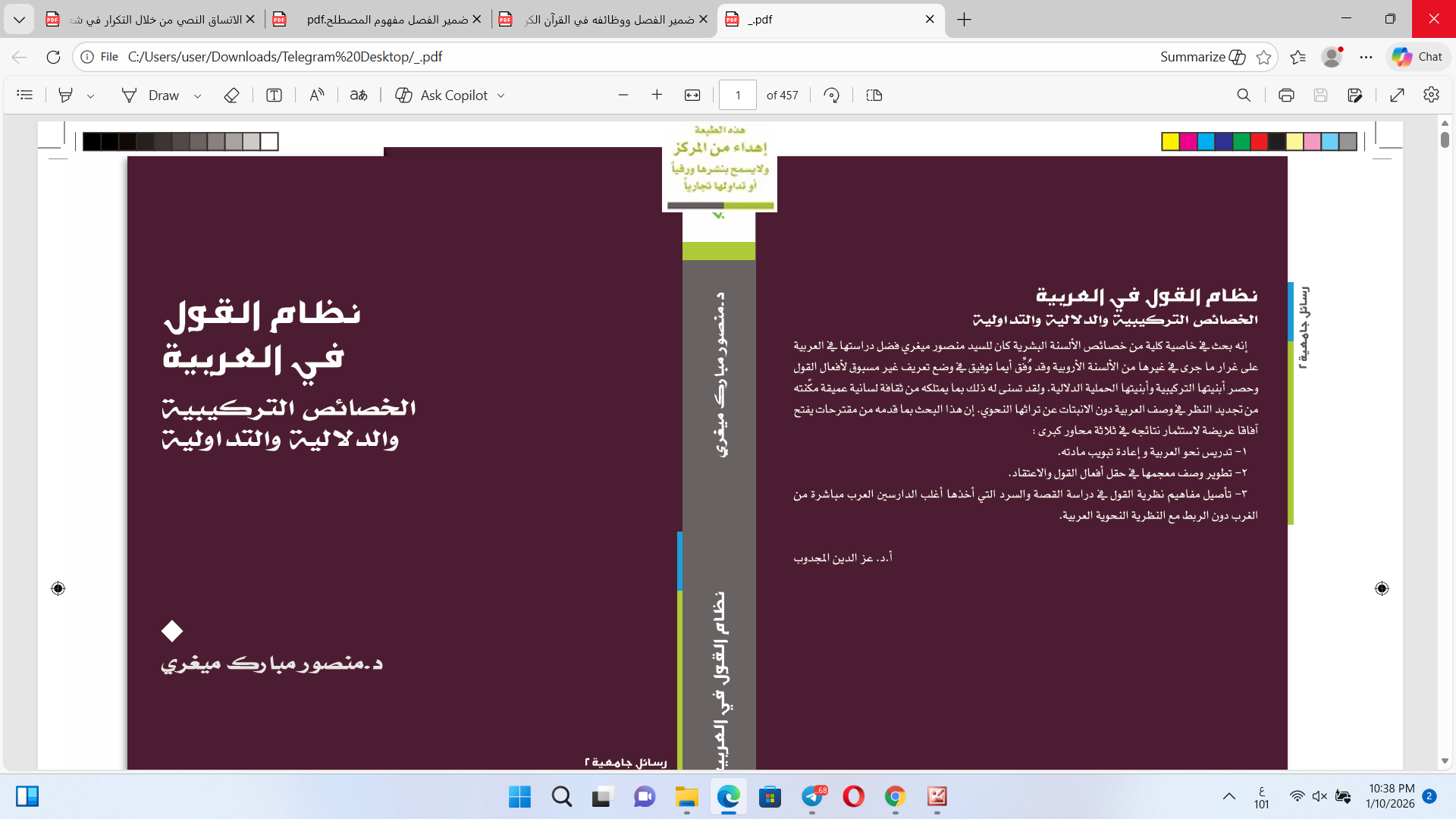Image resolution: width=1456 pixels, height=819 pixels.
Task: Zoom in on the PDF
Action: (657, 95)
